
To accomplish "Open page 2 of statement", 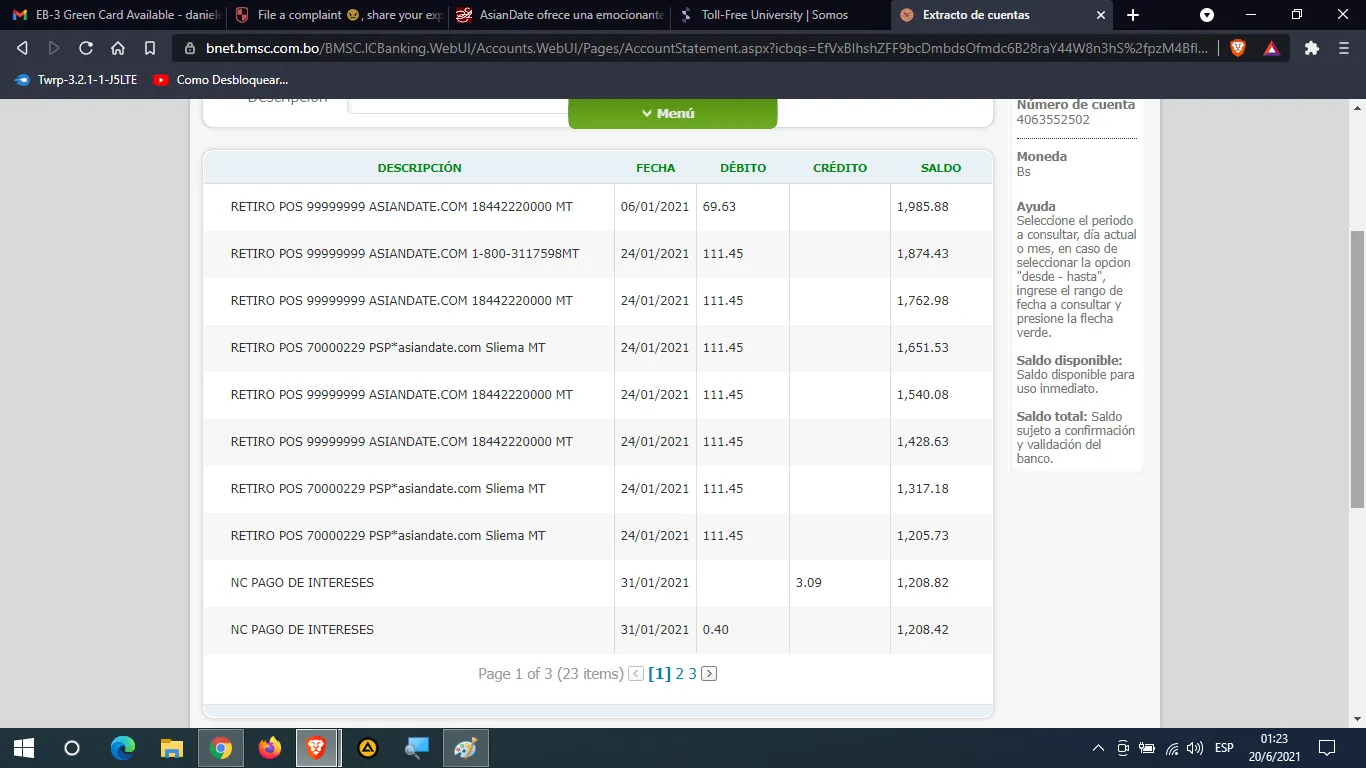I will [679, 674].
